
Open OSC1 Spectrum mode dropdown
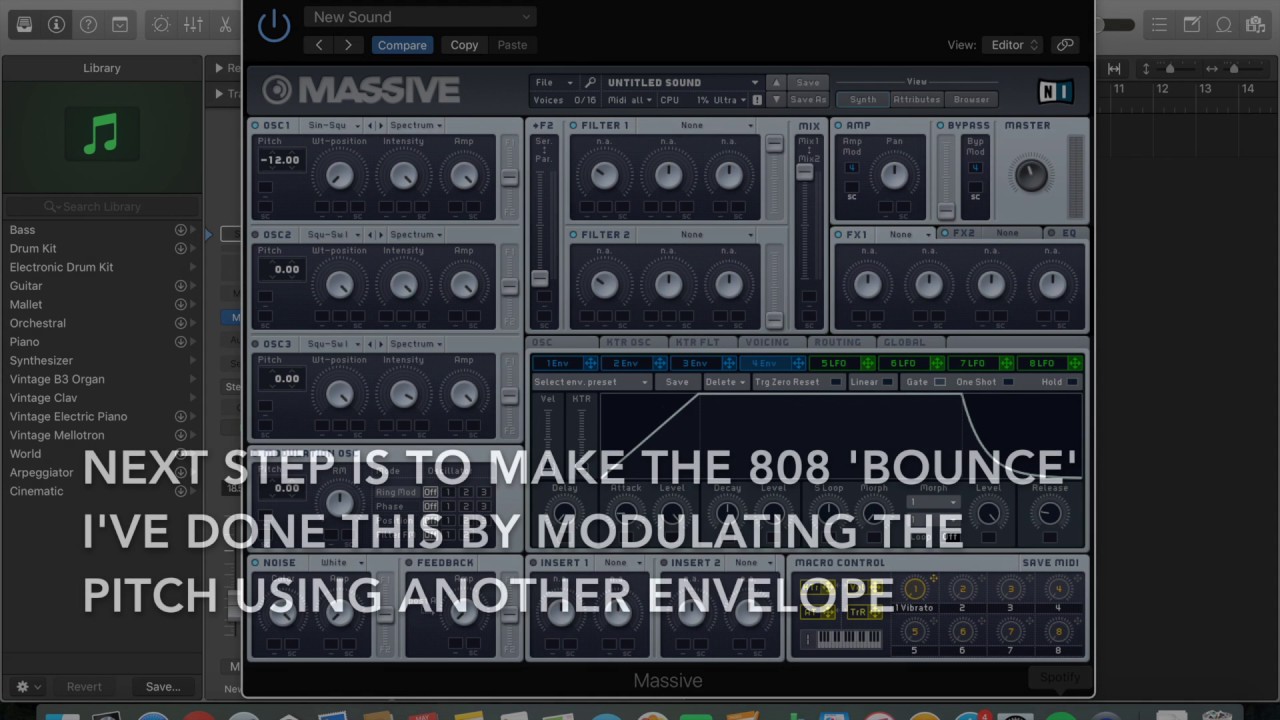coord(417,126)
